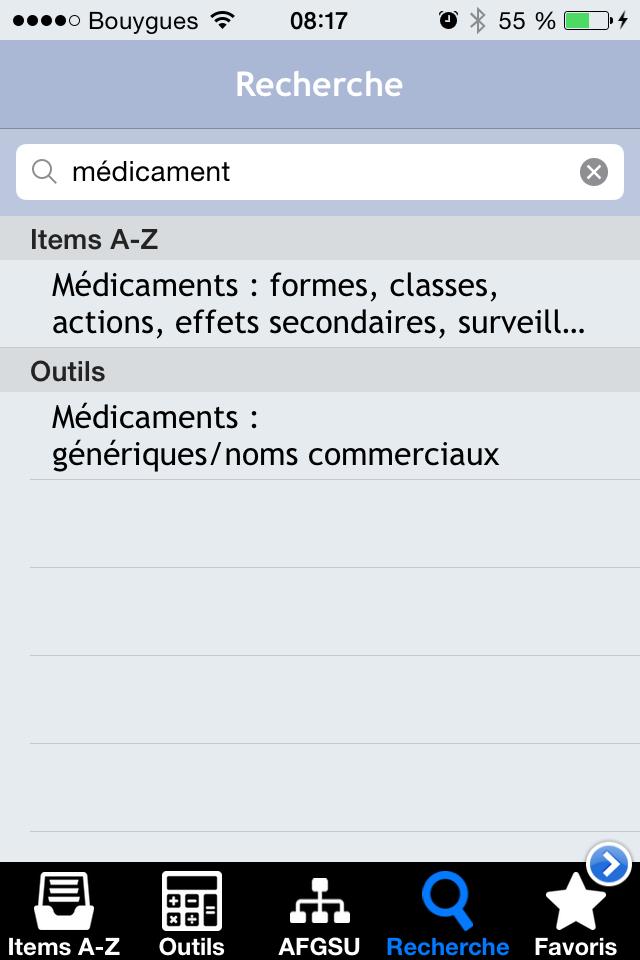
Task: Open Médicaments formes, classes, actions result
Action: 320,304
